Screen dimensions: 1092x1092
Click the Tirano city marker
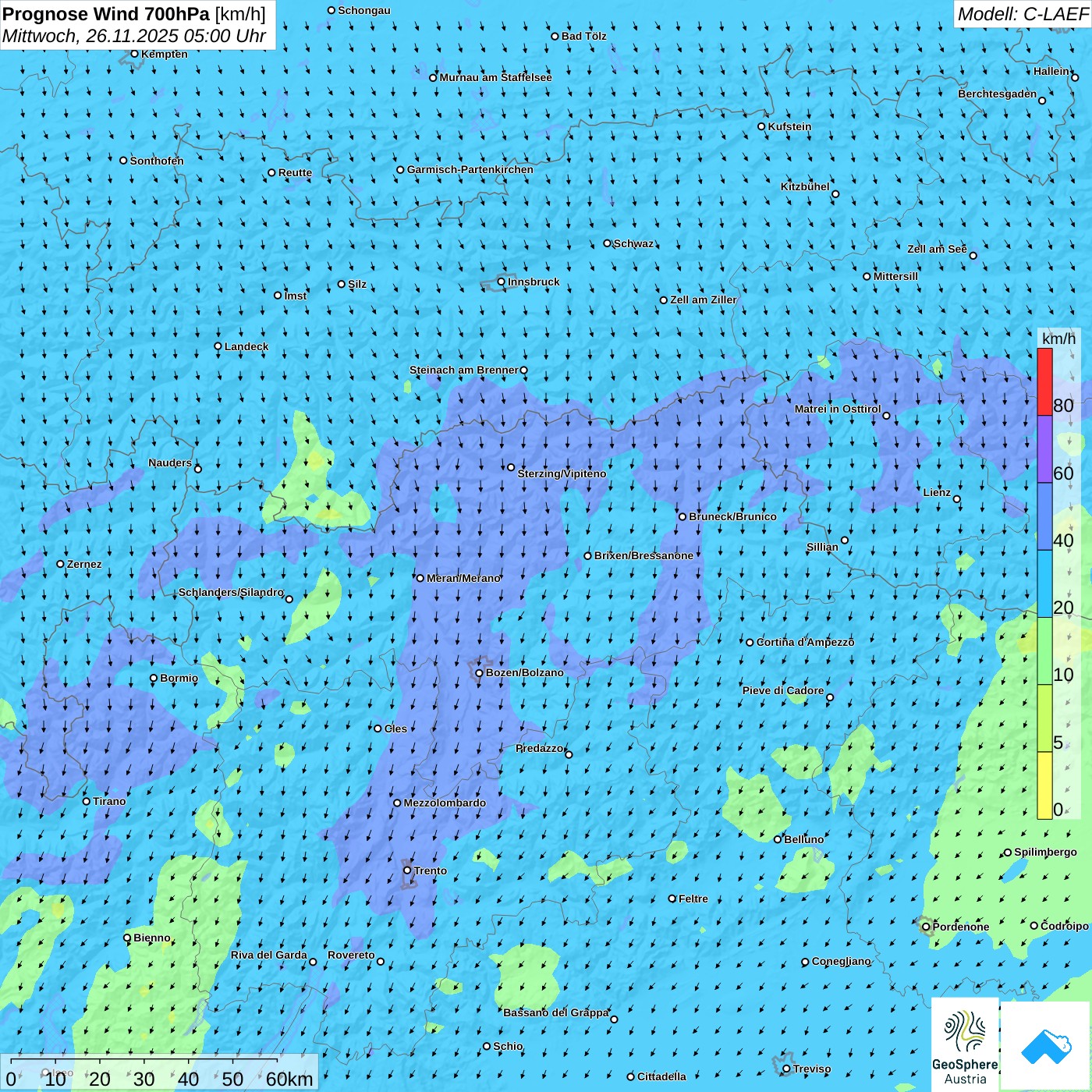tap(87, 801)
